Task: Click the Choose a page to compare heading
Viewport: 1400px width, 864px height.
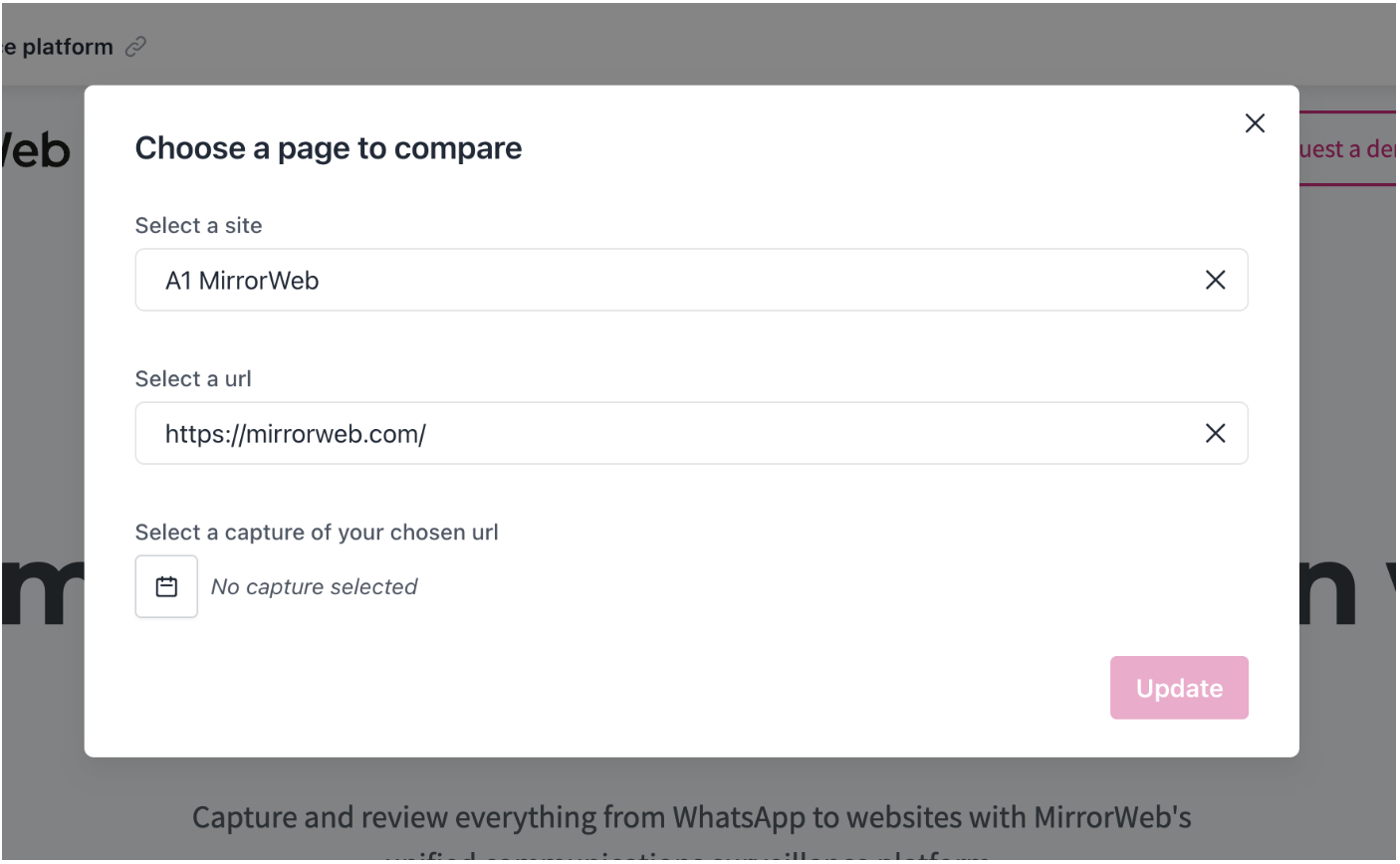Action: (x=329, y=148)
